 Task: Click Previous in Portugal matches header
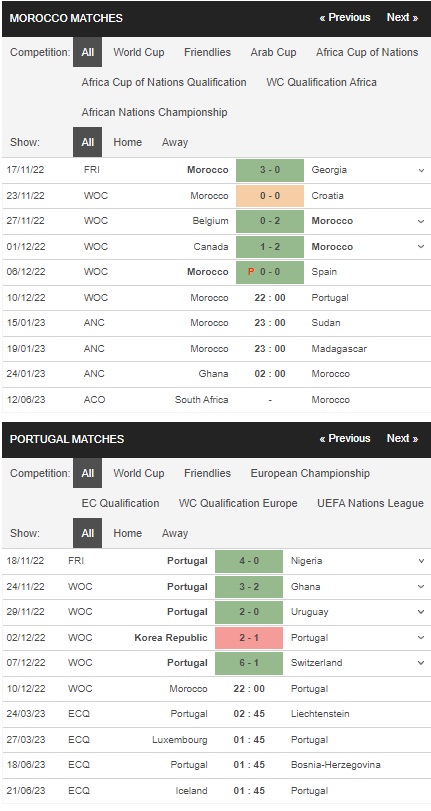pos(345,438)
